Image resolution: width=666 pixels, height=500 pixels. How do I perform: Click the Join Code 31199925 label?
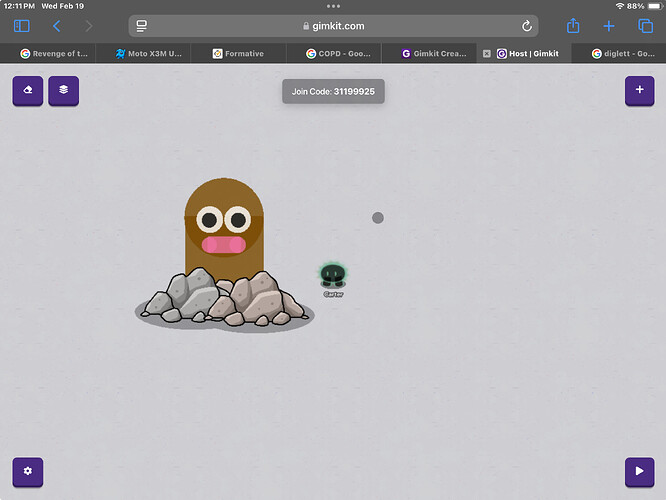click(x=333, y=91)
